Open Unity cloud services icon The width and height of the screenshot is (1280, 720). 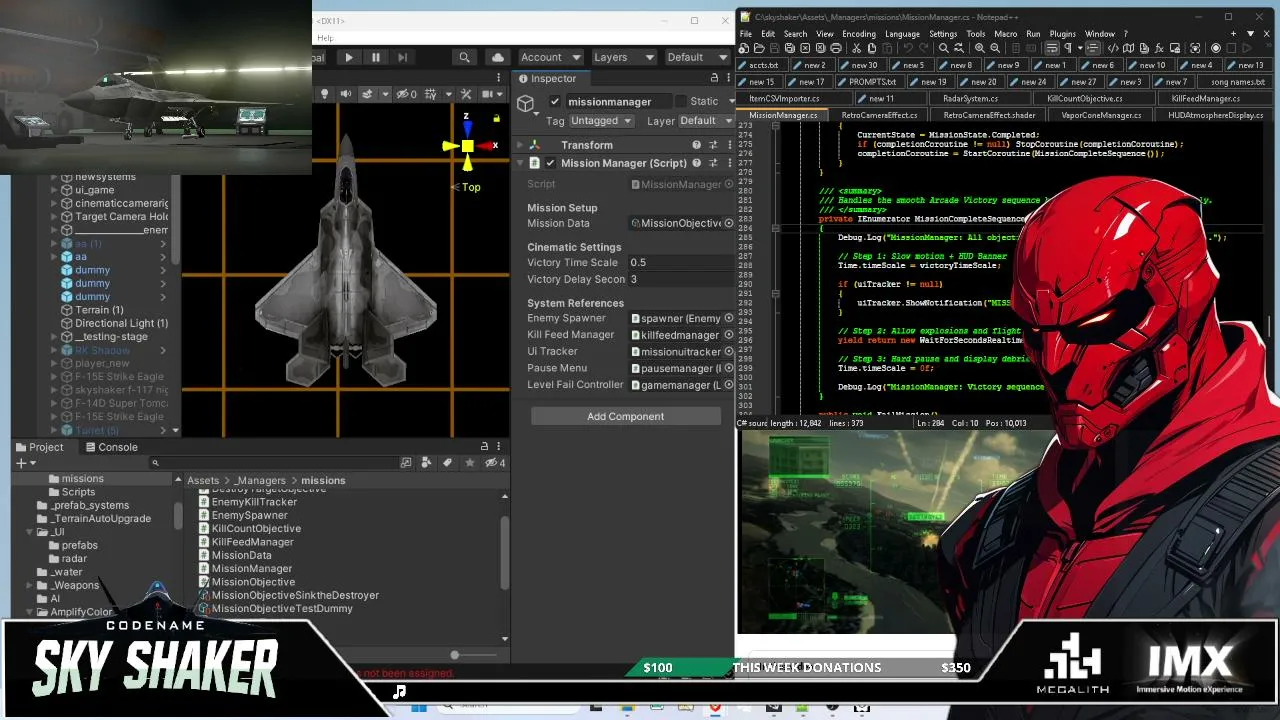click(497, 58)
